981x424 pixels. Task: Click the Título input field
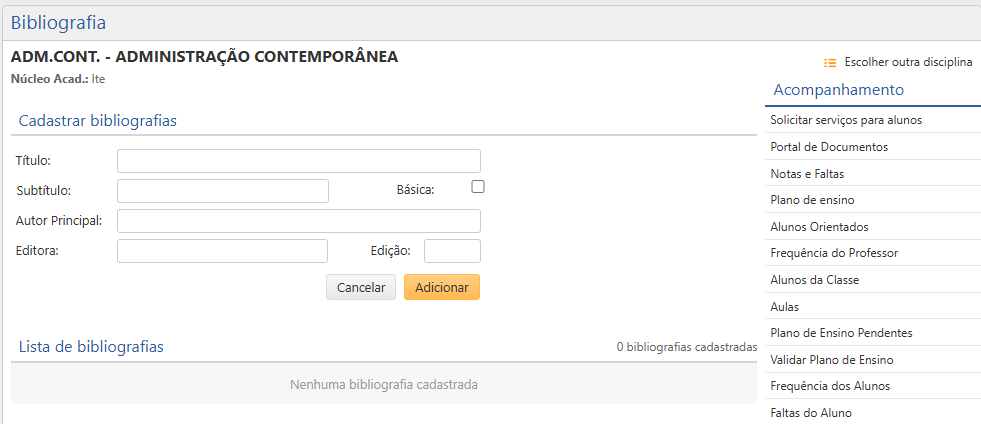click(x=298, y=161)
